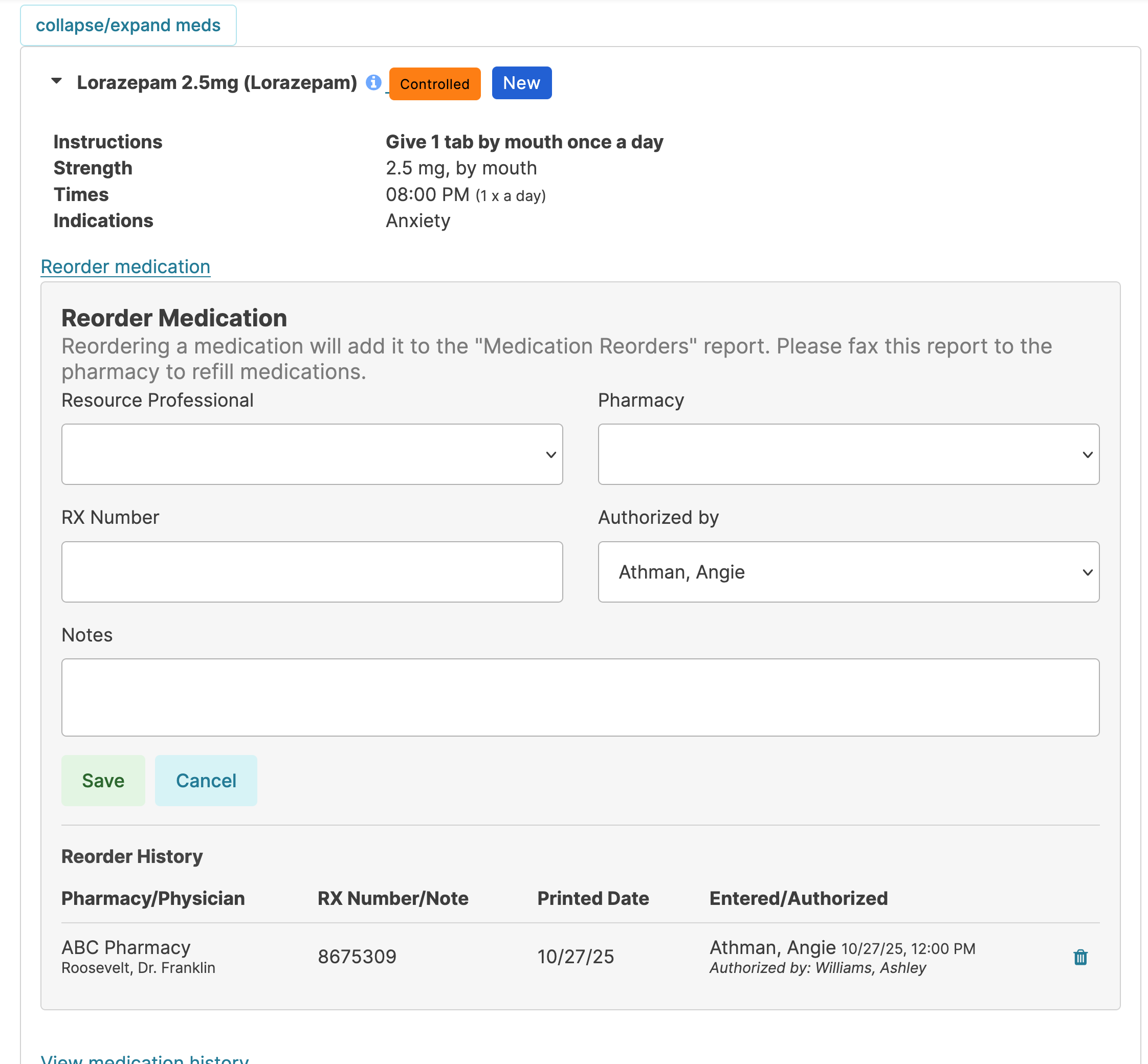Open the Pharmacy dropdown
This screenshot has width=1148, height=1064.
tap(848, 454)
